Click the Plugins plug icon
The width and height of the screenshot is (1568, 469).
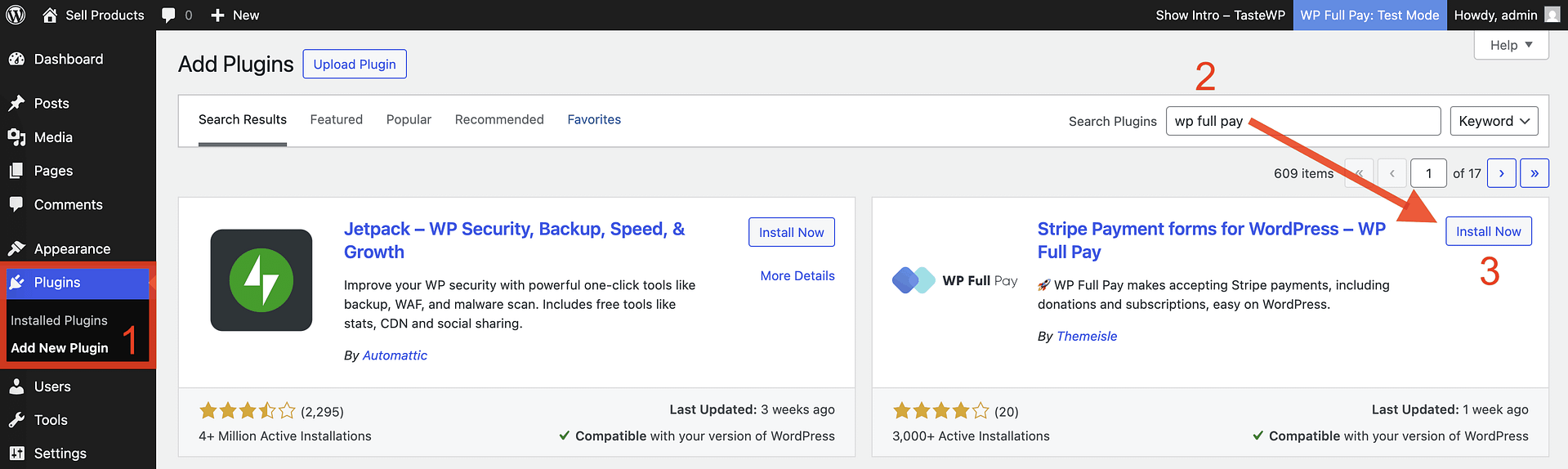tap(16, 282)
